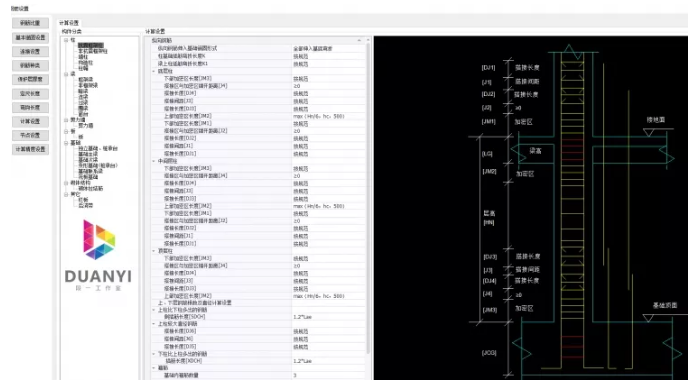The height and width of the screenshot is (390, 699).
Task: Collapse the 柱 tree node
Action: point(66,40)
